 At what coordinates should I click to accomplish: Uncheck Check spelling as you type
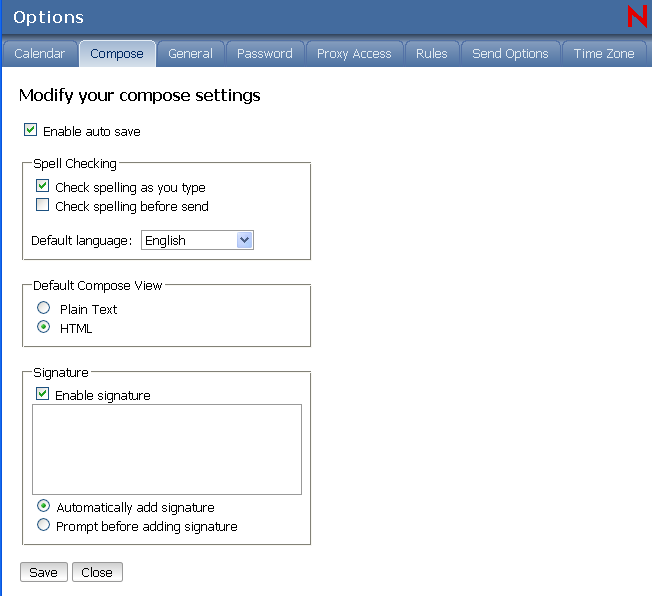[x=43, y=186]
